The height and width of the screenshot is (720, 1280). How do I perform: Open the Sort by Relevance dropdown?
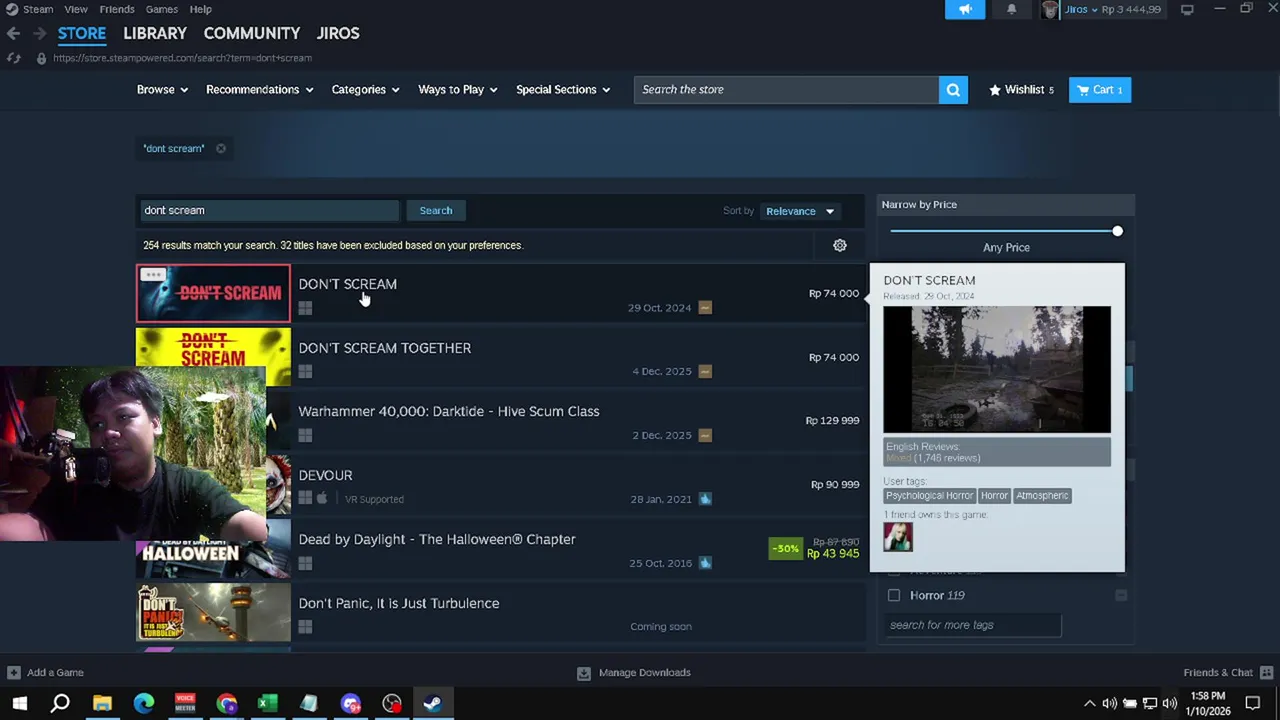coord(799,211)
